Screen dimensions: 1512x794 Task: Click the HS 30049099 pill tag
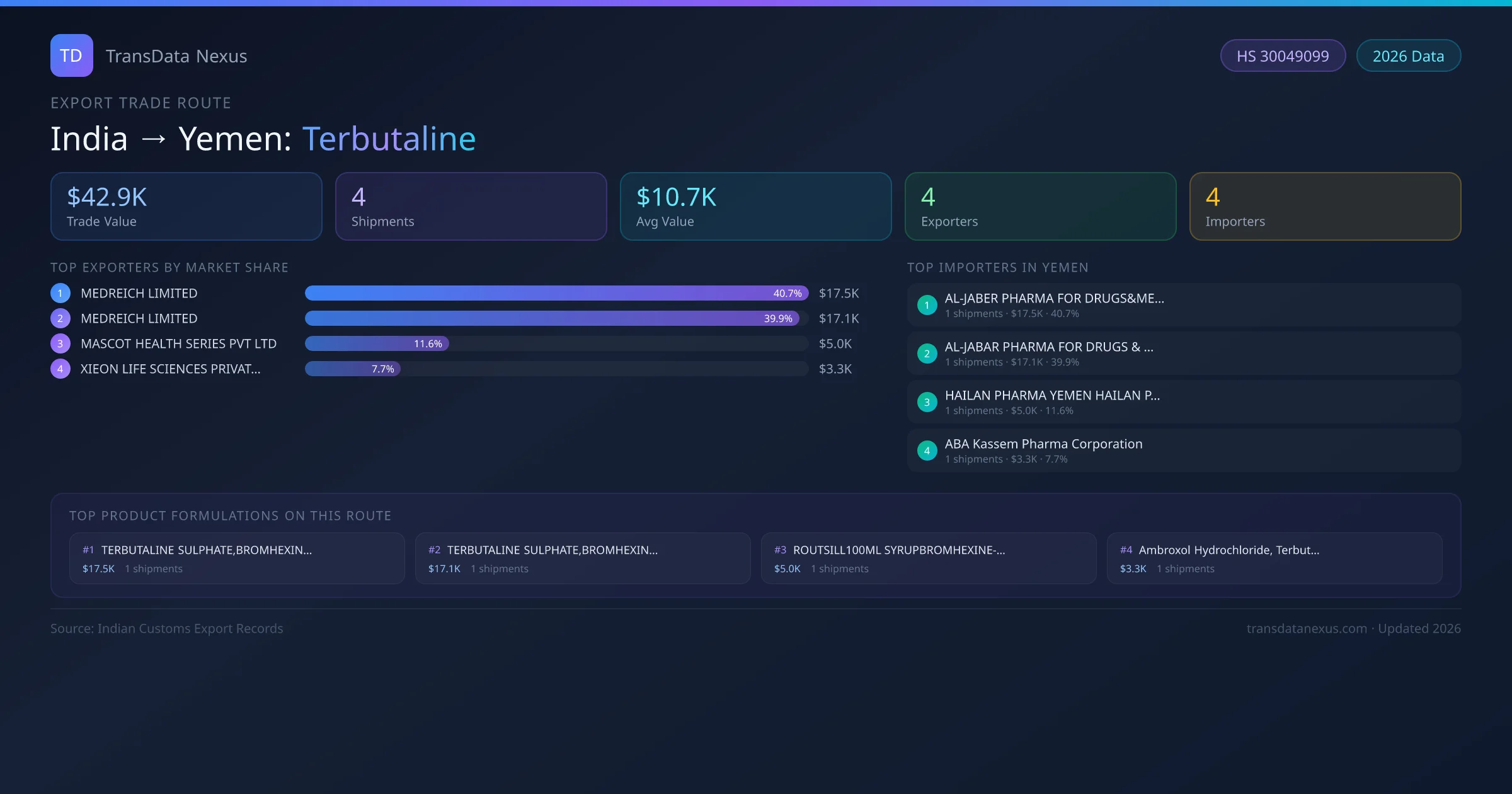(1282, 56)
